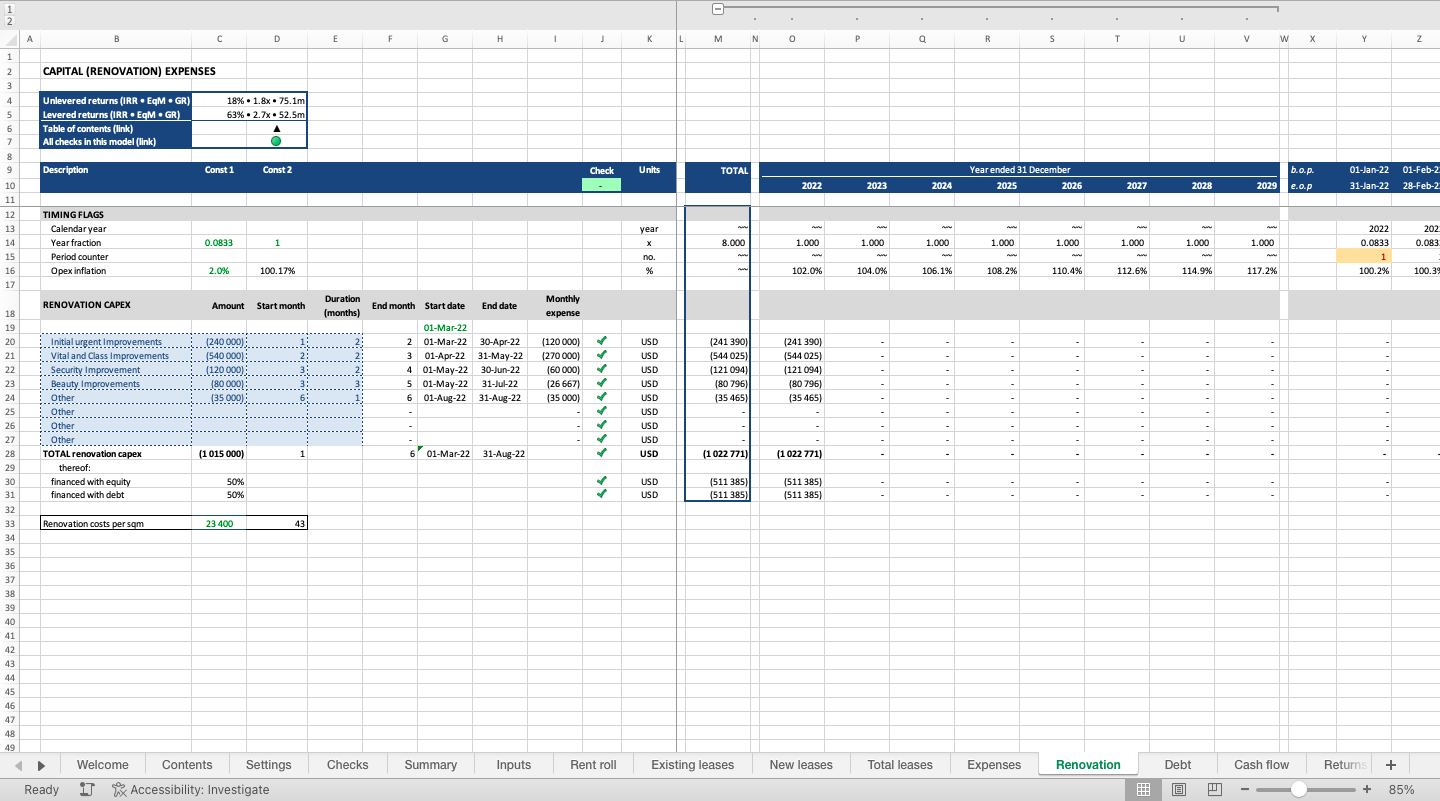Click the zoom slider handle

click(1298, 789)
